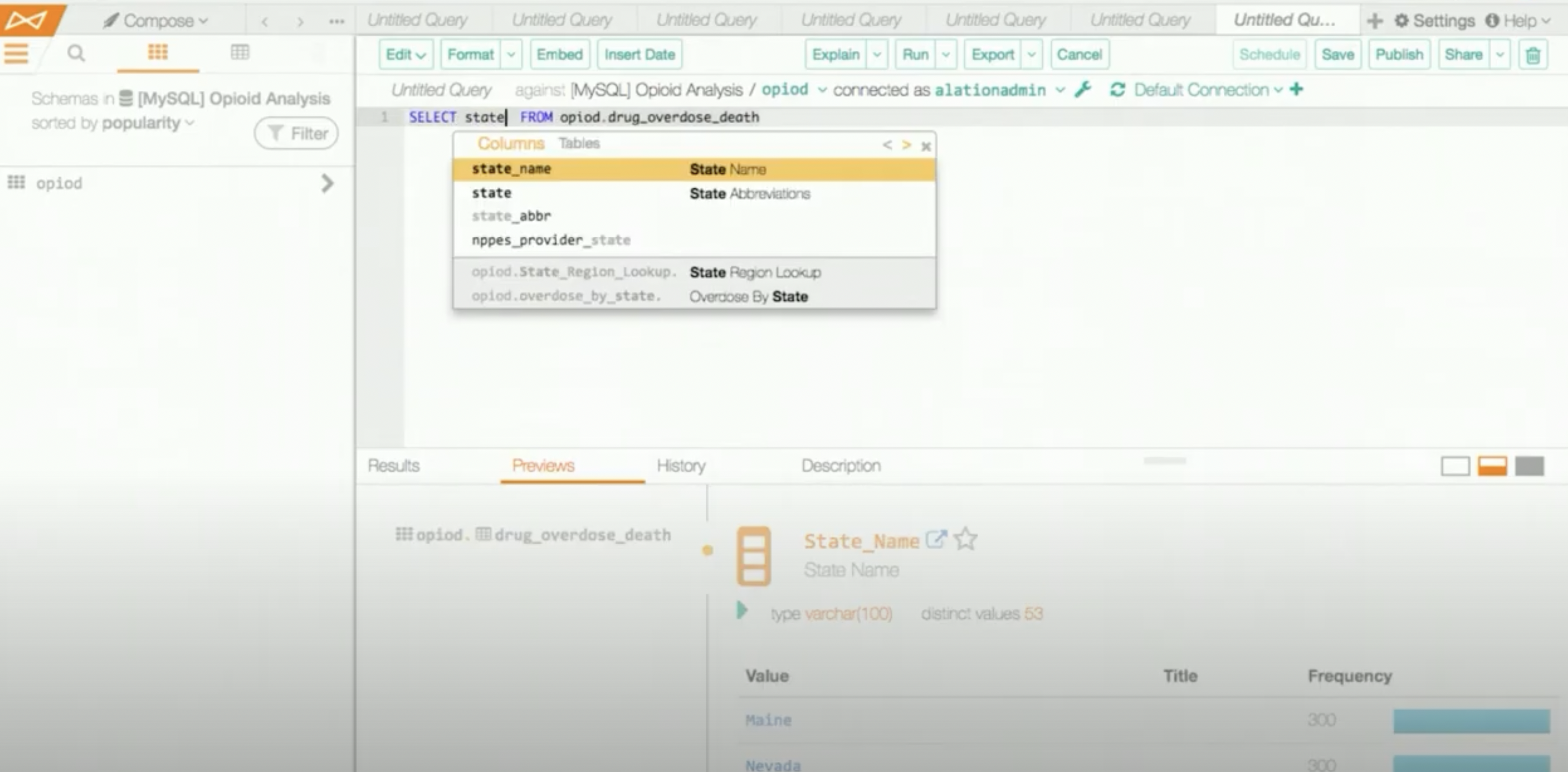Go to previous autocomplete page arrow

click(887, 145)
